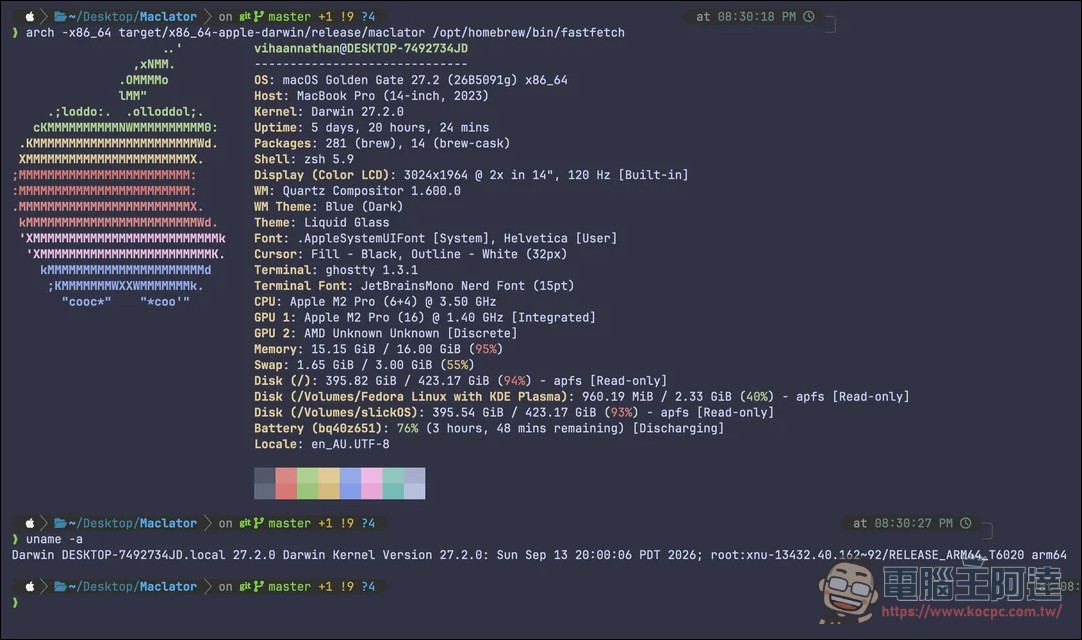Viewport: 1082px width, 640px height.
Task: Click the Apple logo in the 08:30:18 PM prompt
Action: tap(30, 16)
